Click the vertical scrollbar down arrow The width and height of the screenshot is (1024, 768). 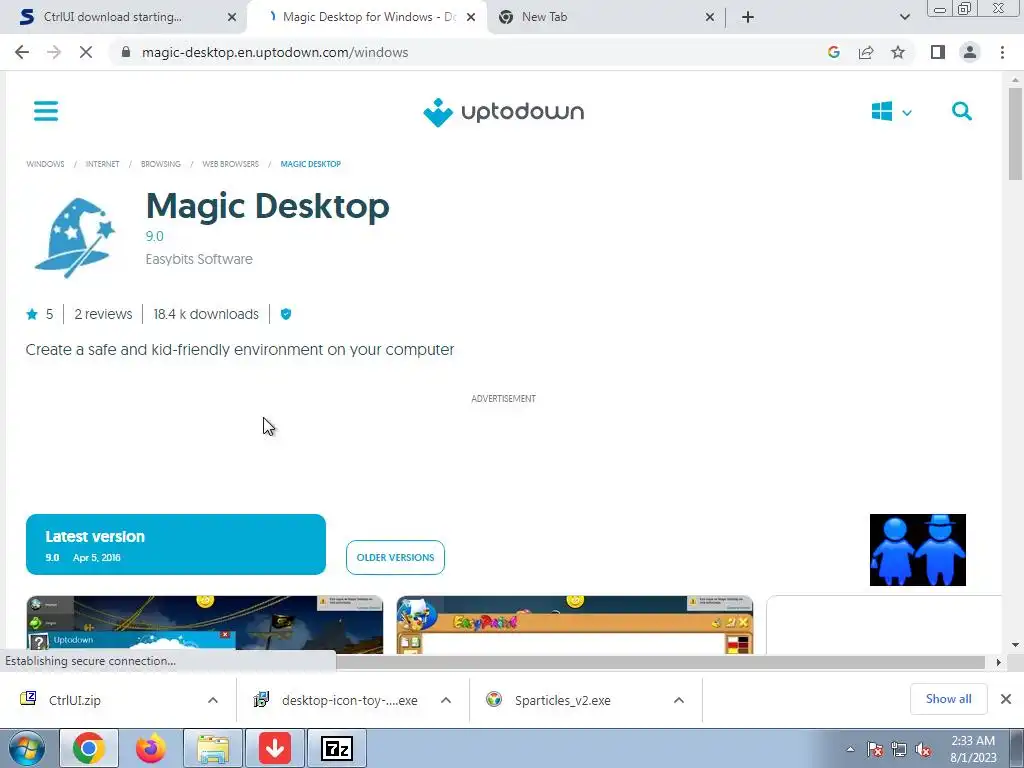(x=1015, y=645)
